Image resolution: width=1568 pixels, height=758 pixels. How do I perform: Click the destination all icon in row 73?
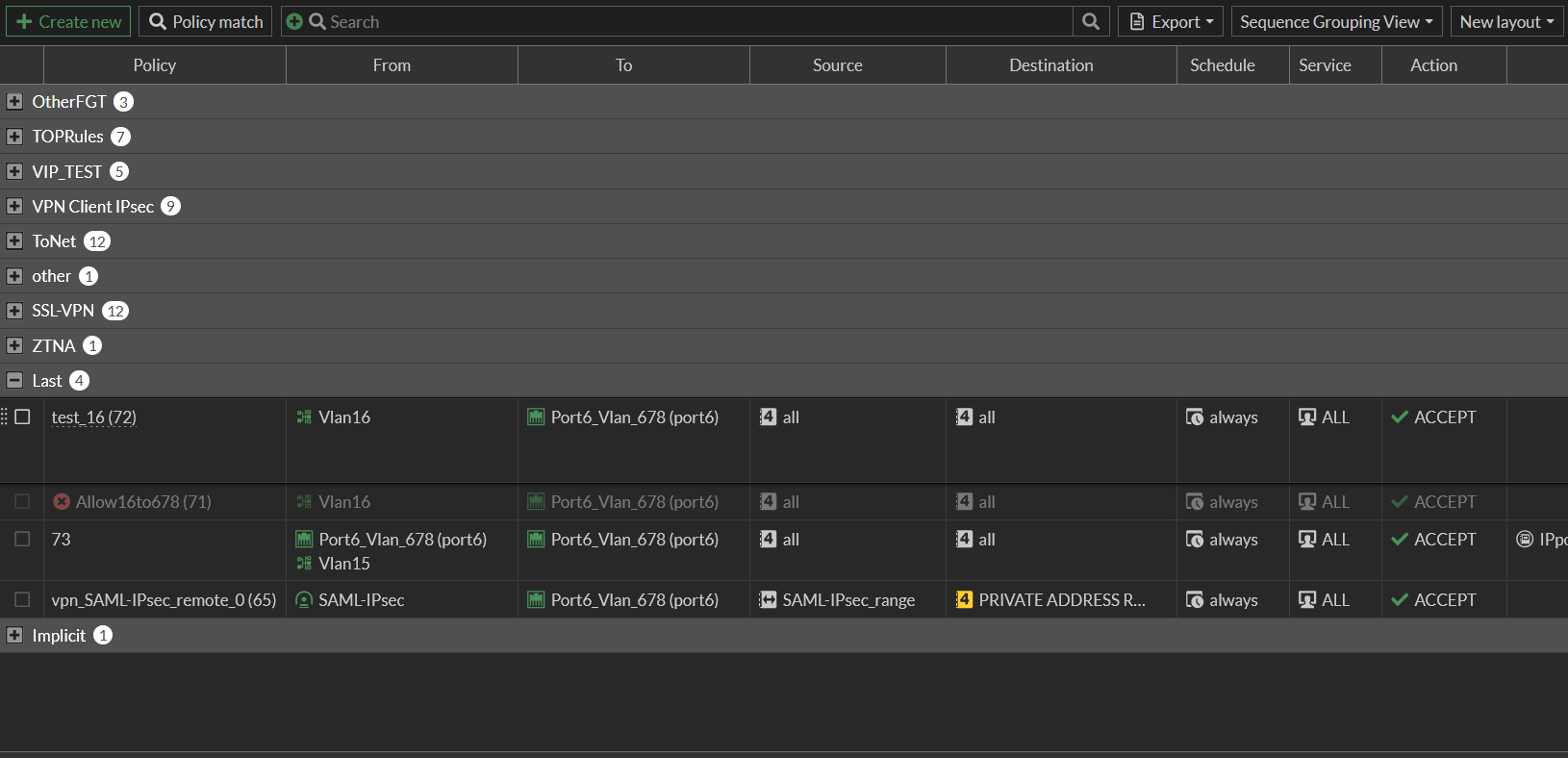click(x=964, y=539)
